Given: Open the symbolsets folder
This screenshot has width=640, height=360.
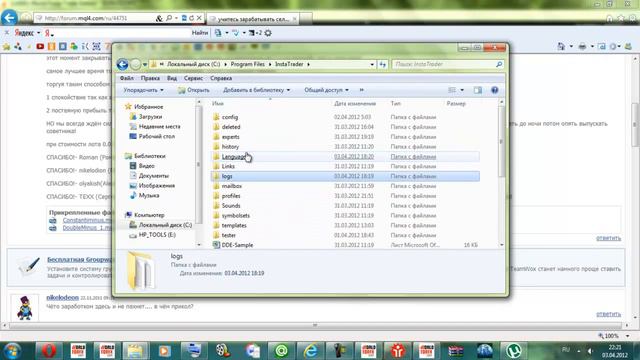Looking at the screenshot, I should [x=236, y=216].
